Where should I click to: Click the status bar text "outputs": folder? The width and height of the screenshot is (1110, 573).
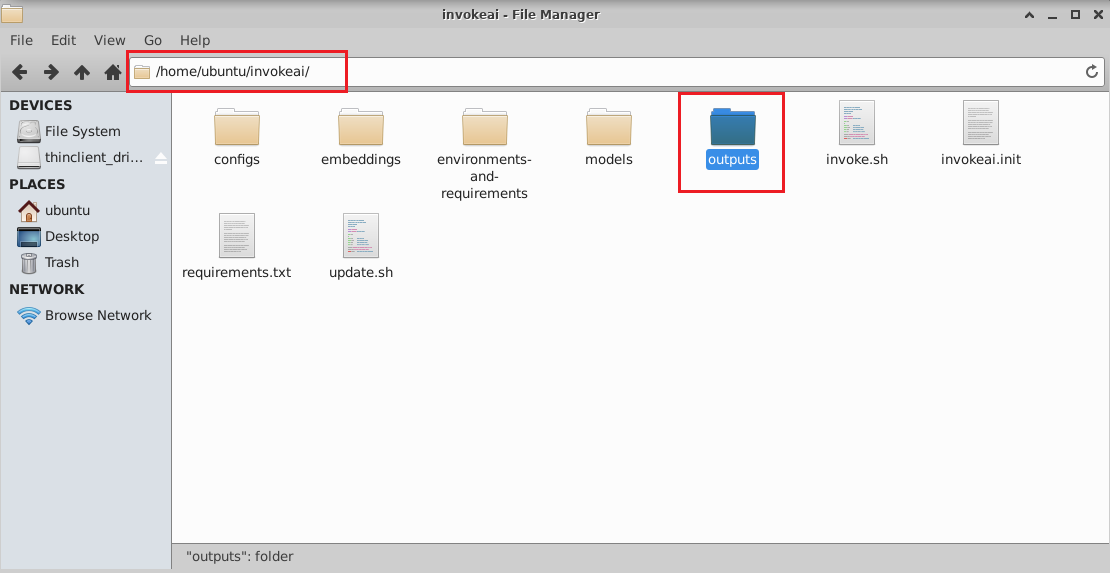(240, 557)
